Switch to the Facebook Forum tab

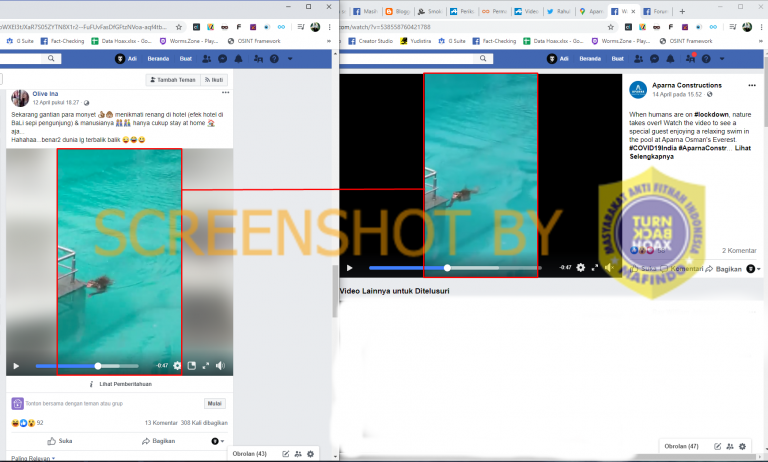pyautogui.click(x=655, y=11)
